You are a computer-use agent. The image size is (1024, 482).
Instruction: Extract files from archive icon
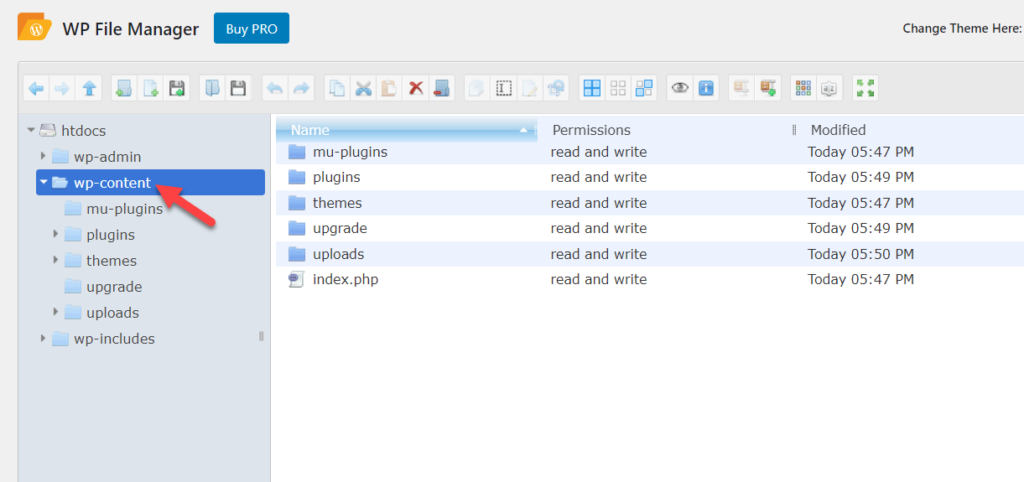741,88
